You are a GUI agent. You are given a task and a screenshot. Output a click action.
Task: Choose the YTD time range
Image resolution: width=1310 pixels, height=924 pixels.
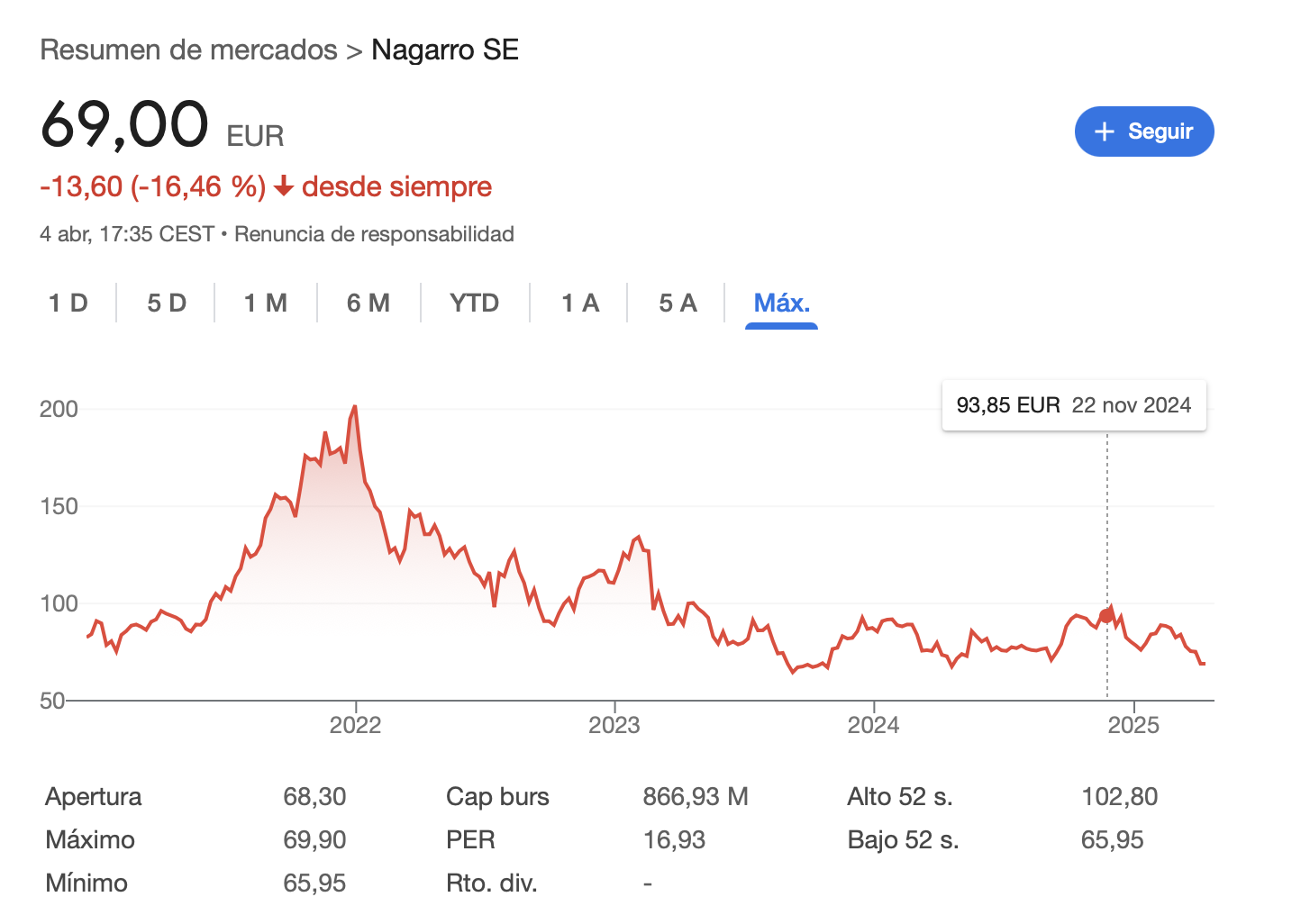pos(475,303)
